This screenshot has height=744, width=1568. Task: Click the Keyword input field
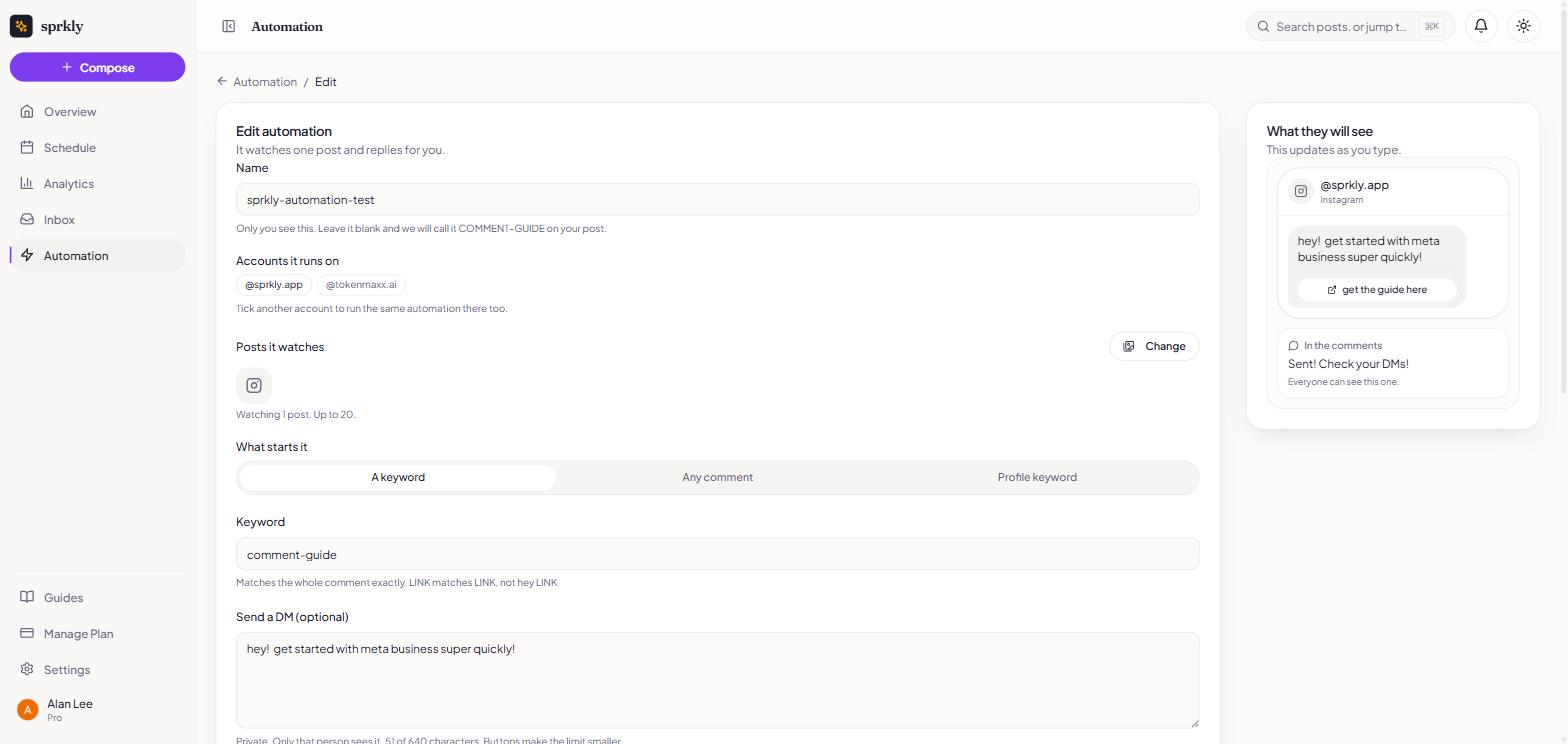[717, 554]
